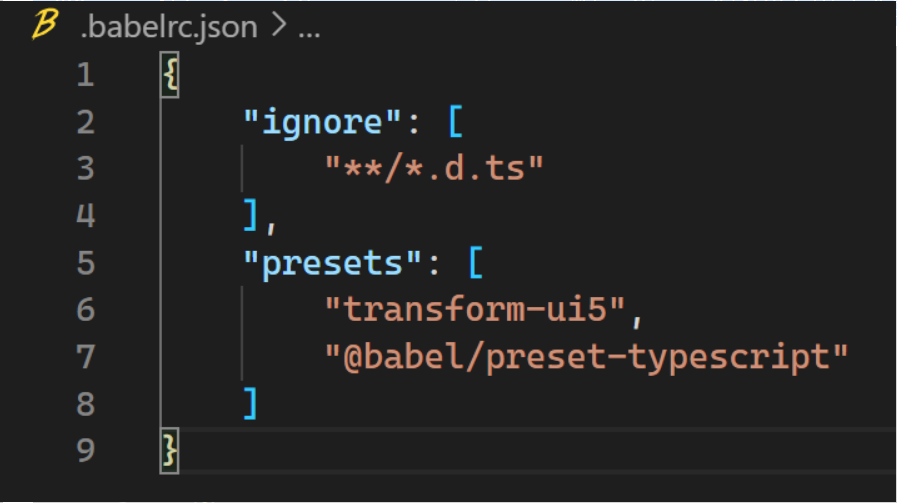The height and width of the screenshot is (503, 897).
Task: Click the "@babel/preset-typescript" string
Action: [x=586, y=356]
